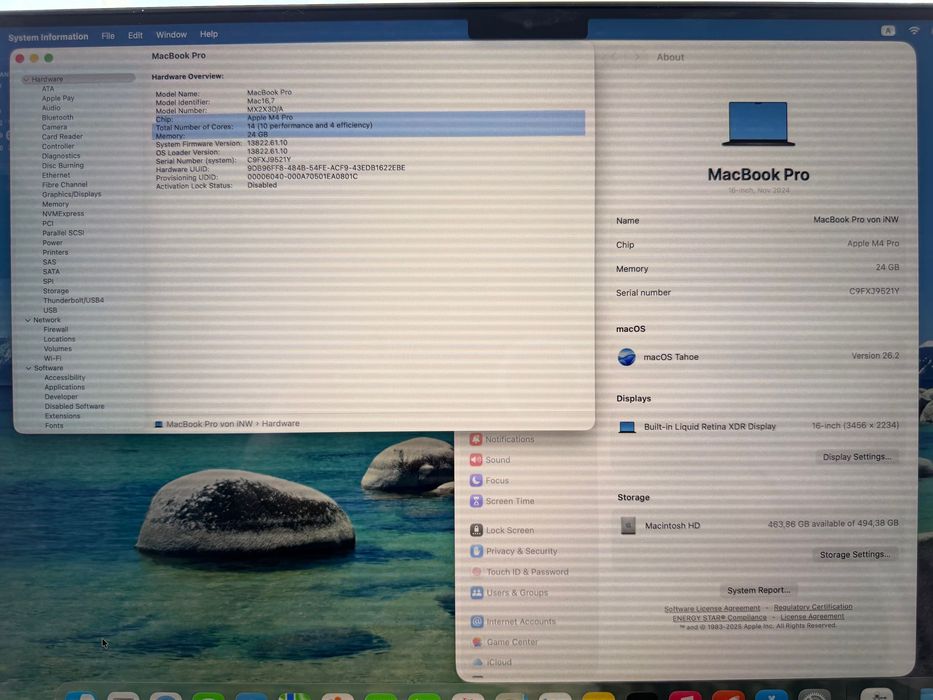Open iCloud in the settings sidebar
Image resolution: width=933 pixels, height=700 pixels.
[x=491, y=662]
